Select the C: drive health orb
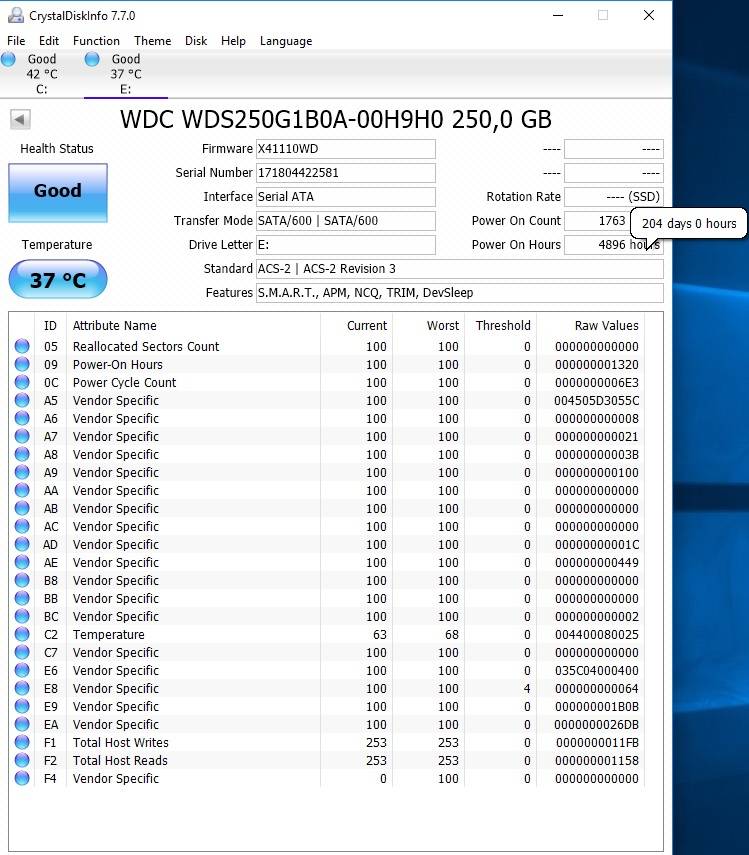The height and width of the screenshot is (855, 749). click(9, 60)
